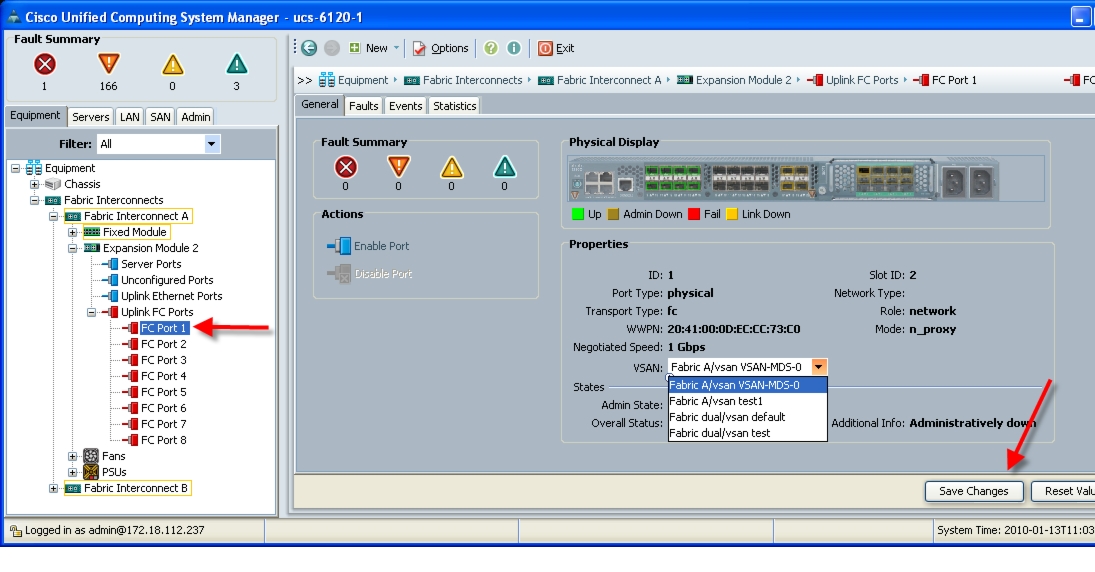The image size is (1095, 572).
Task: Click the green New plus icon
Action: 355,47
